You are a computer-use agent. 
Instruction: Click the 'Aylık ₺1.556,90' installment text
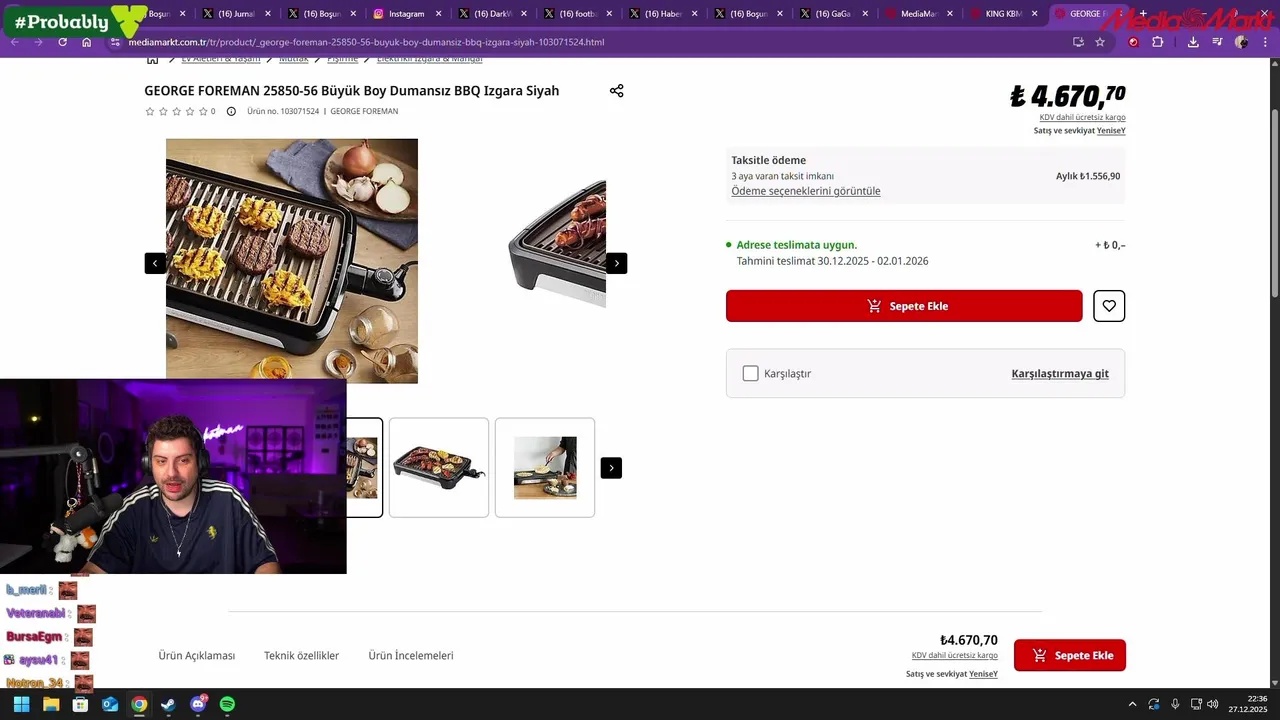click(1088, 176)
